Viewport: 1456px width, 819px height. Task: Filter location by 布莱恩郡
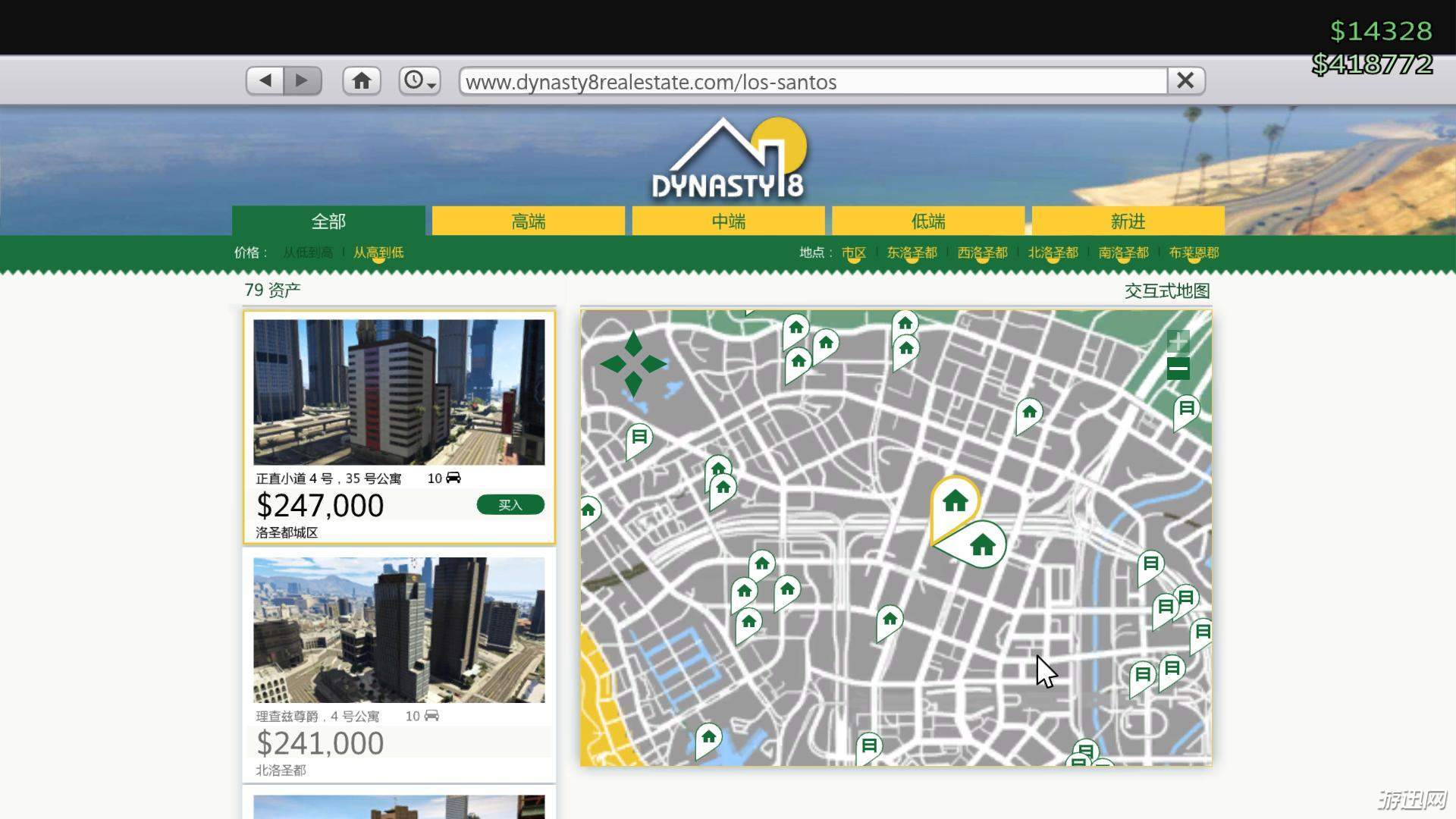pyautogui.click(x=1194, y=253)
